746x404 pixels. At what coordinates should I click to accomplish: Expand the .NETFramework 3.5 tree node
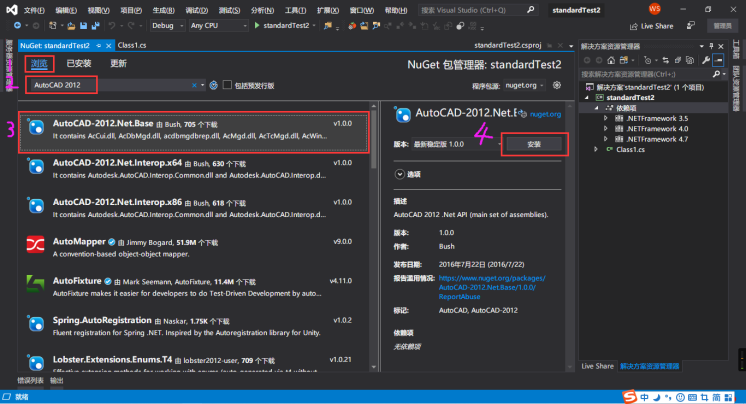(x=606, y=118)
